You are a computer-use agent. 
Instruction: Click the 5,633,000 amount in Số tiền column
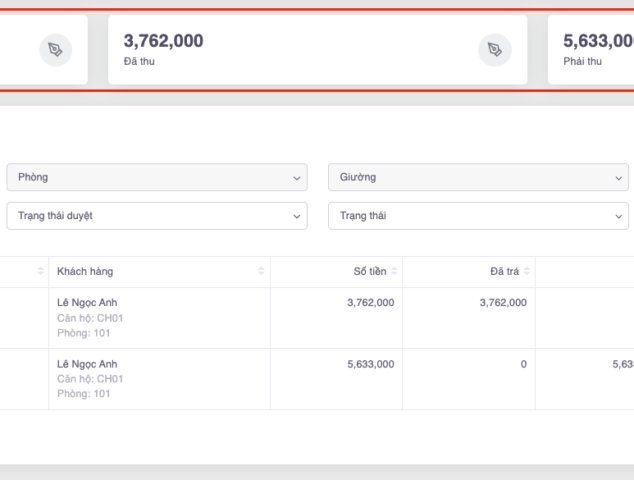click(370, 364)
